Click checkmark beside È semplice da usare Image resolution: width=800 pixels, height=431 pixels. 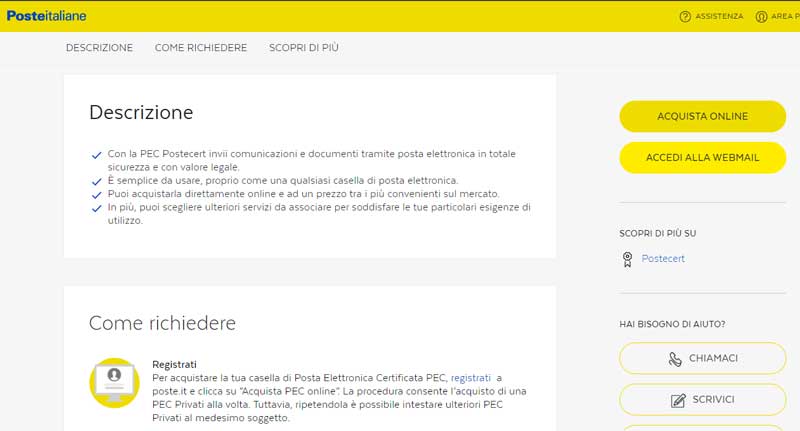point(96,182)
